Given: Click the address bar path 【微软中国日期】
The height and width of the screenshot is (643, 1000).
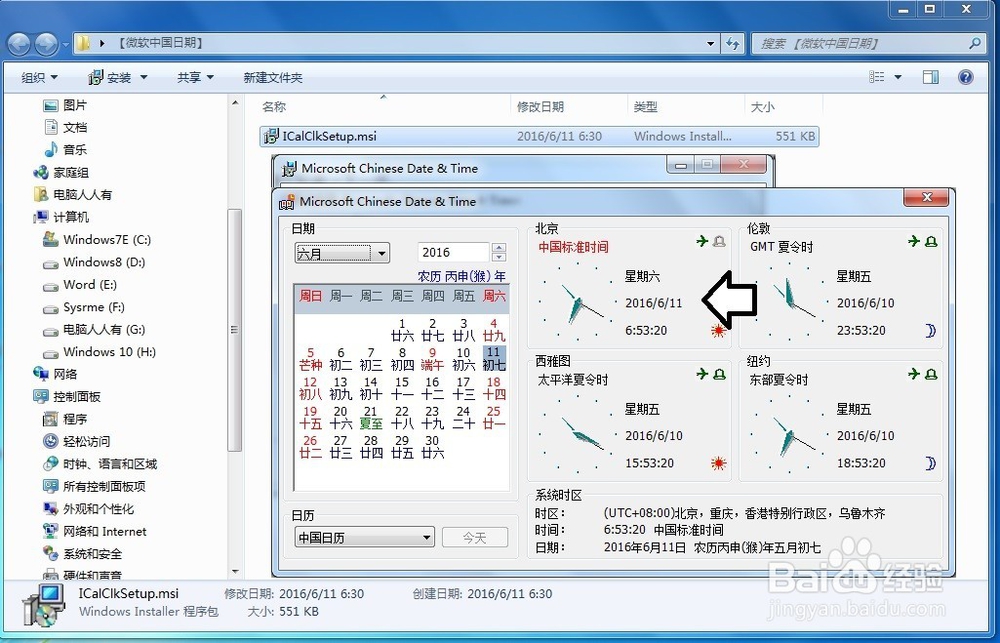Looking at the screenshot, I should [x=161, y=43].
